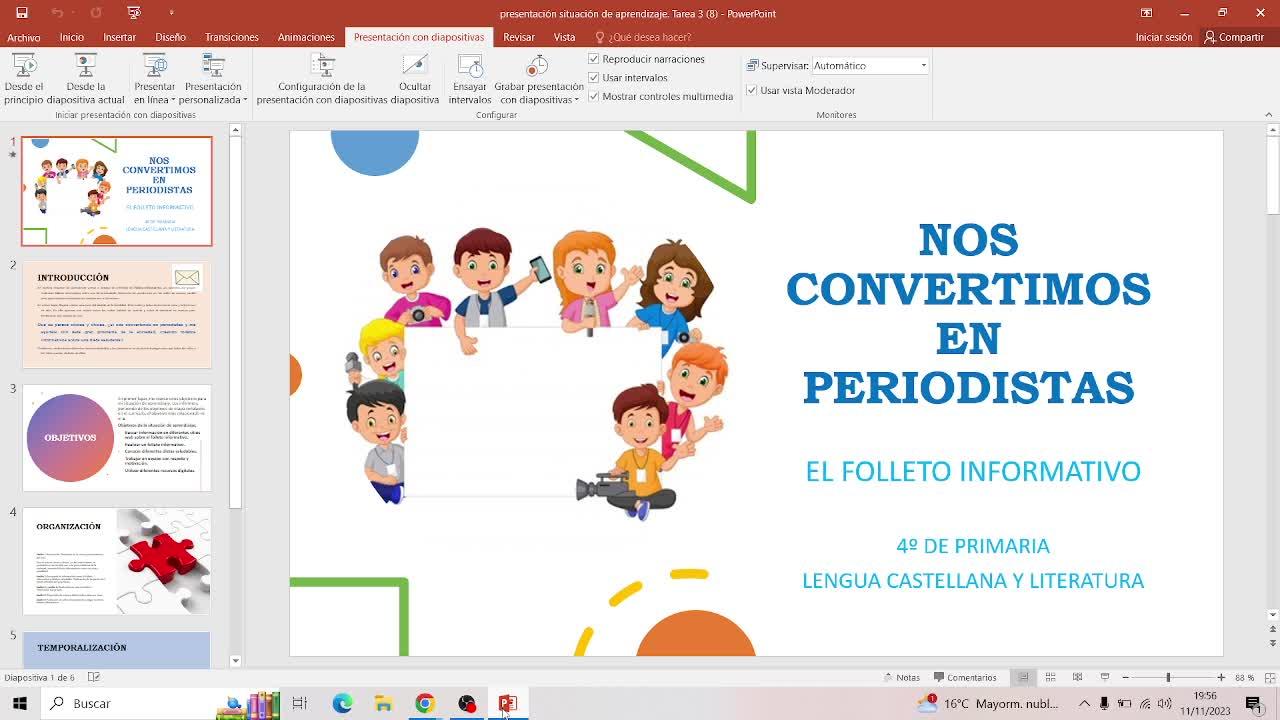Uncheck Reproducir narraciones checkbox
1280x720 pixels.
(x=594, y=59)
